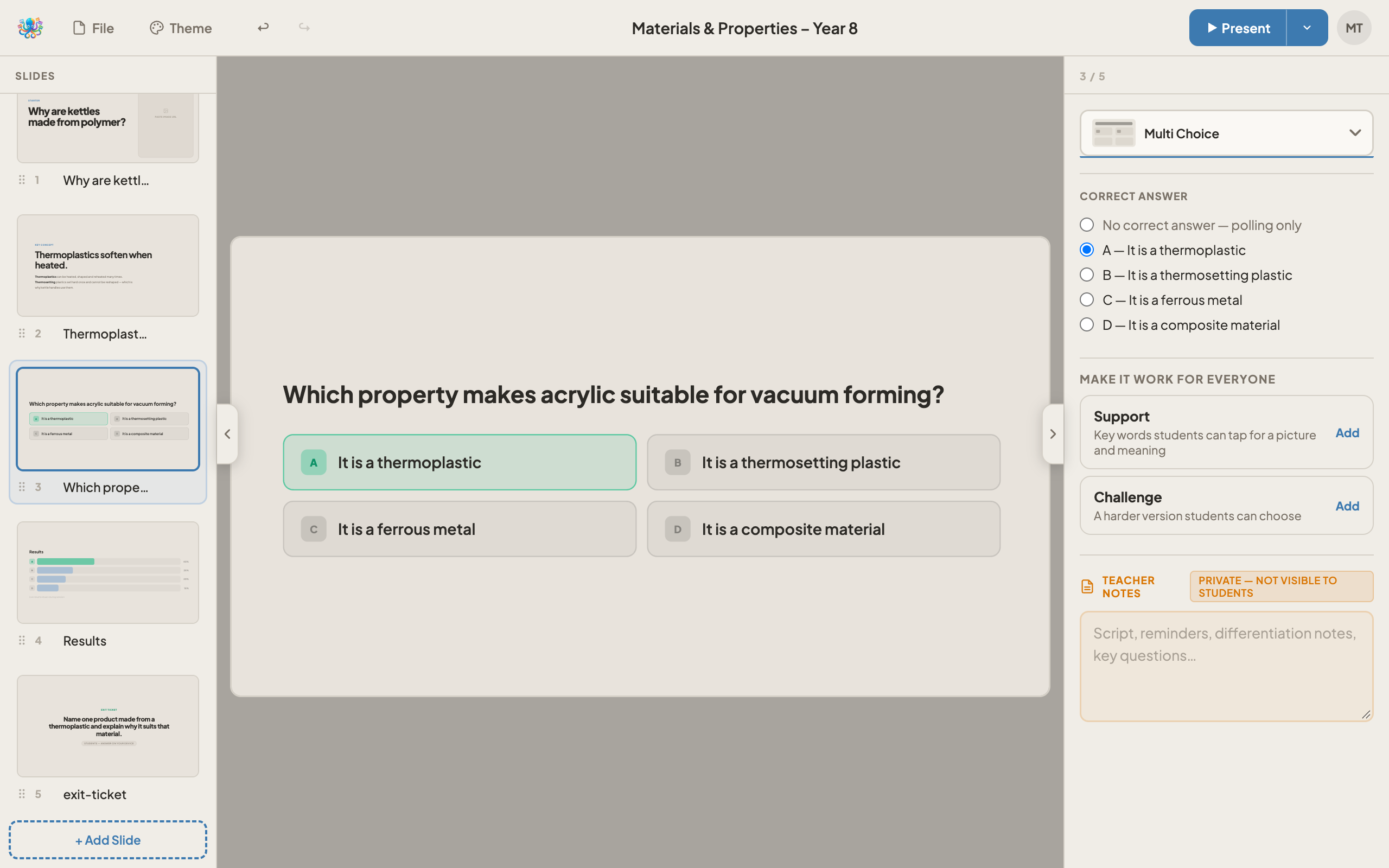Select answer A: It is a thermoplastic
Screen dimensions: 1389x868
(x=460, y=462)
